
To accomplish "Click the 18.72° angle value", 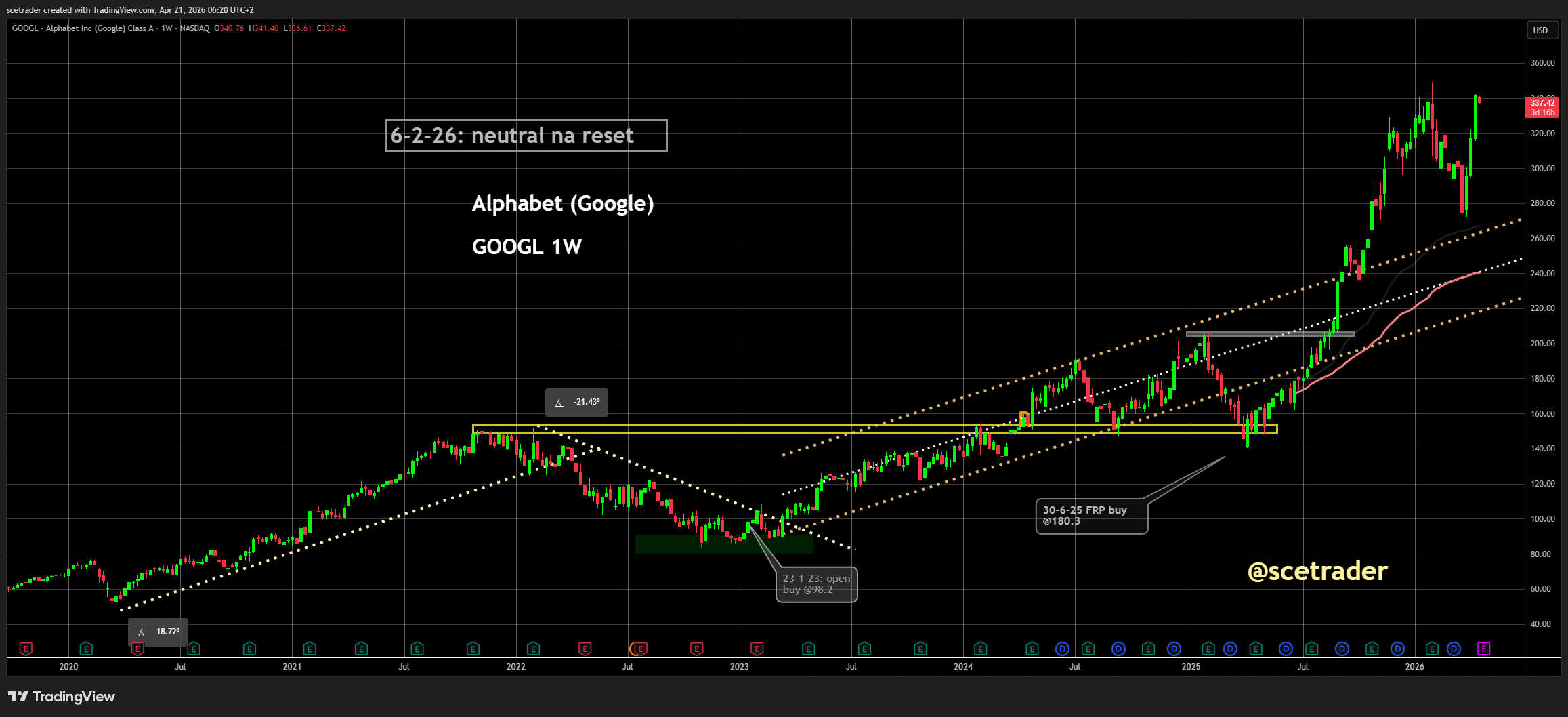I will click(168, 632).
